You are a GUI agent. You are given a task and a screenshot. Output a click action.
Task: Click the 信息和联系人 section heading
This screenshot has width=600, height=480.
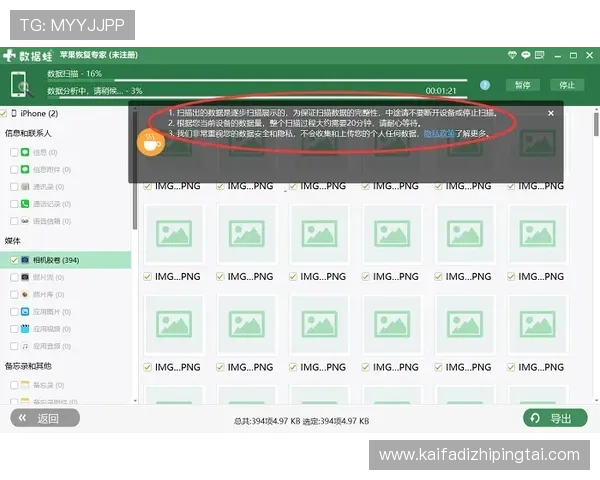pos(28,133)
